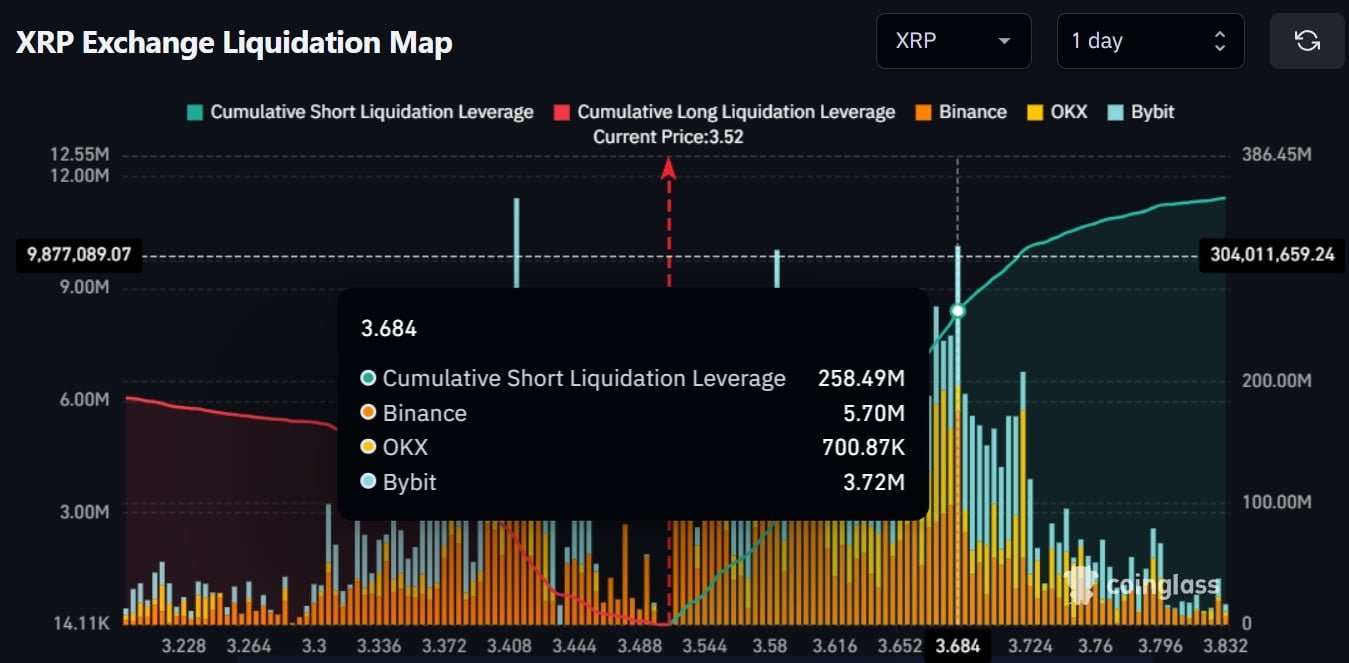The width and height of the screenshot is (1349, 663).
Task: Click the XRP dropdown caret arrow
Action: click(x=1004, y=41)
